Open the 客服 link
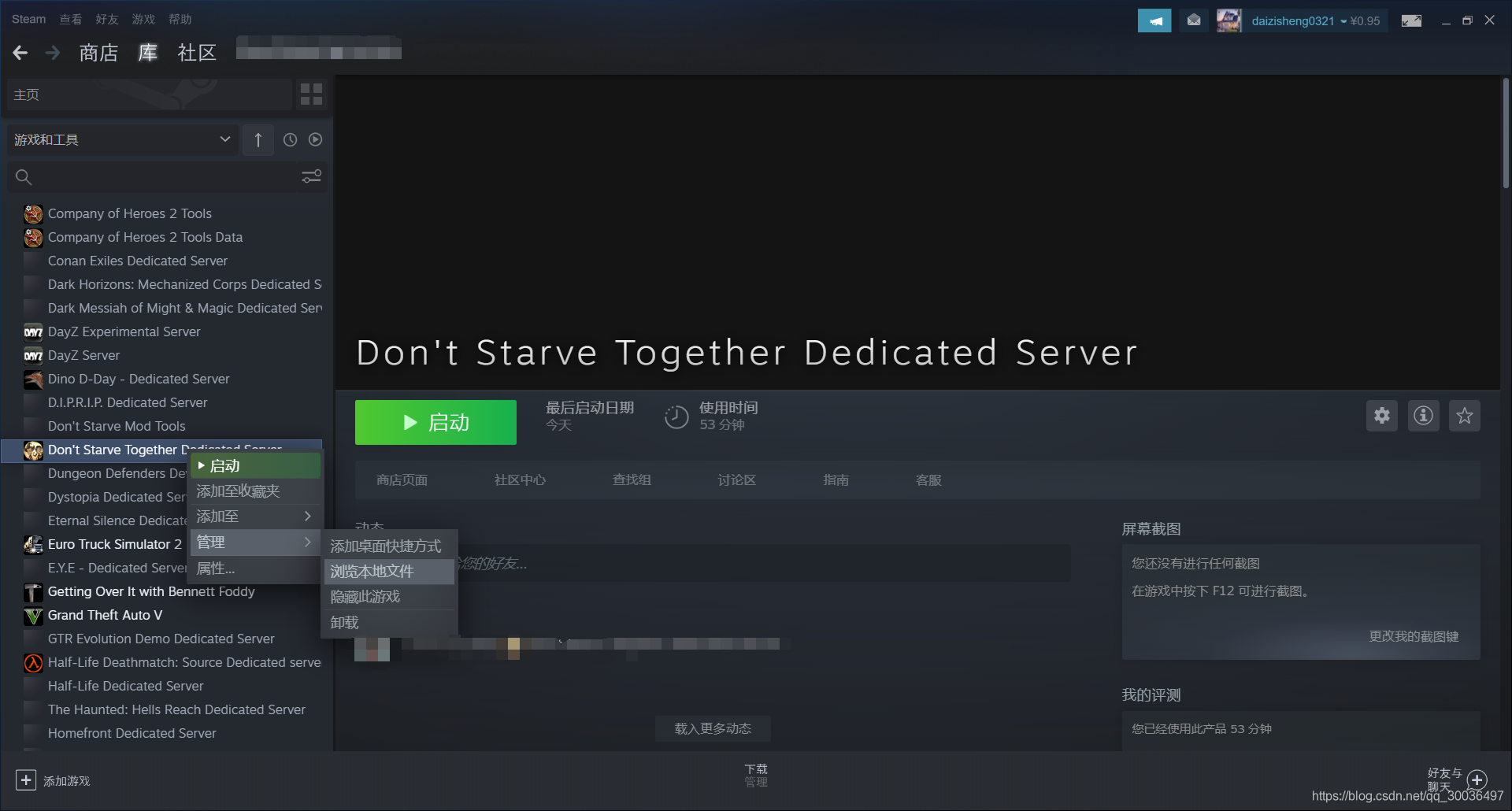 pyautogui.click(x=928, y=480)
